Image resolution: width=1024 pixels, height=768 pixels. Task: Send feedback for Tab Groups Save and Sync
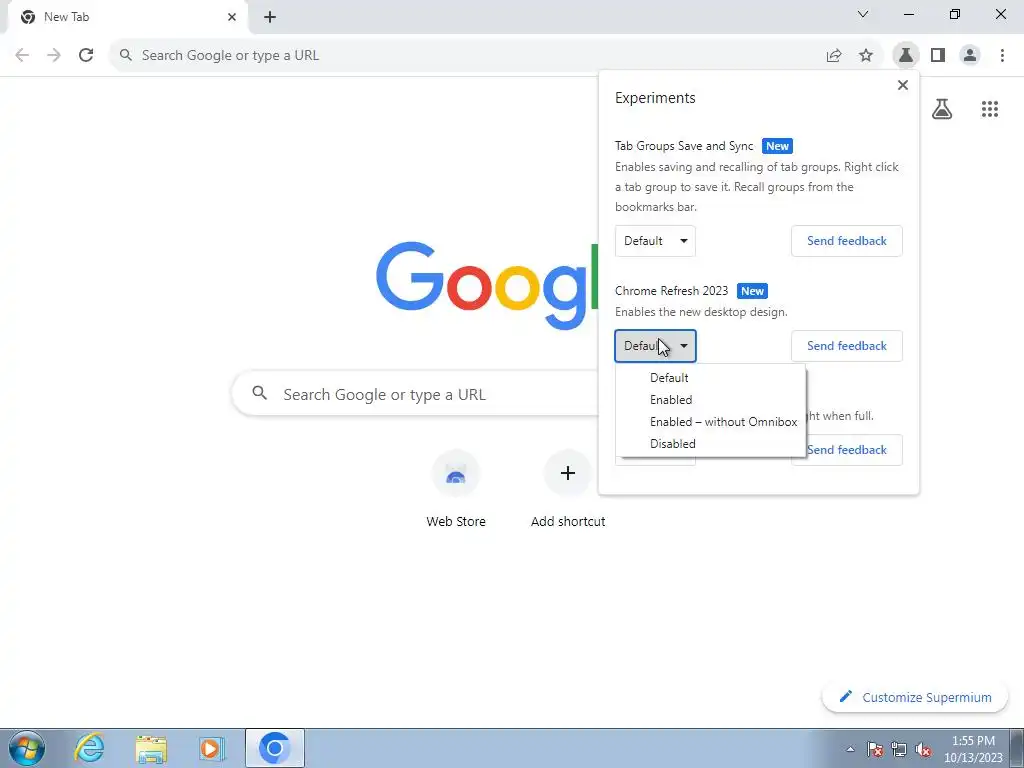point(846,241)
